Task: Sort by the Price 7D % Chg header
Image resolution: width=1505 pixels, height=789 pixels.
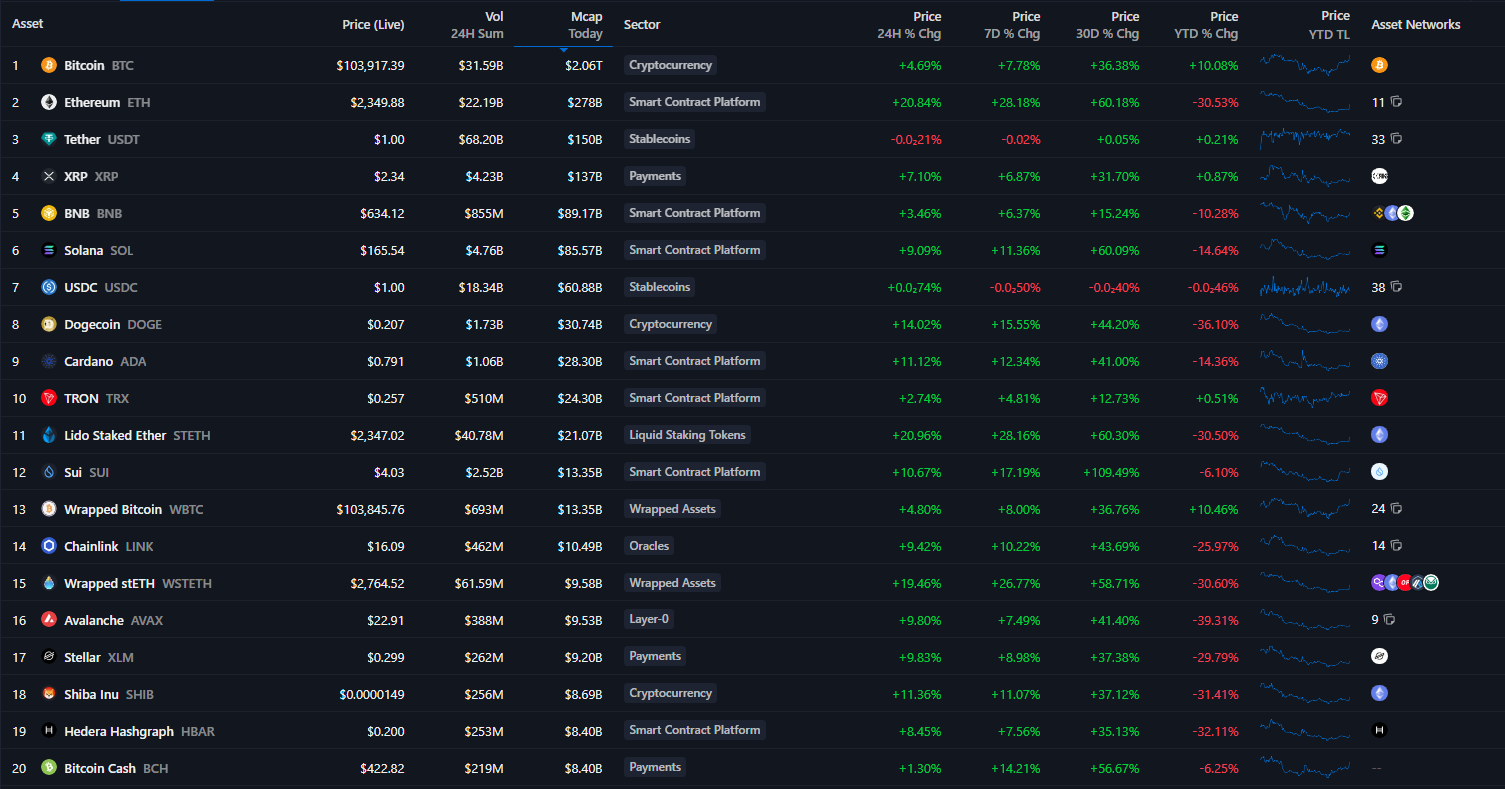Action: [1012, 25]
